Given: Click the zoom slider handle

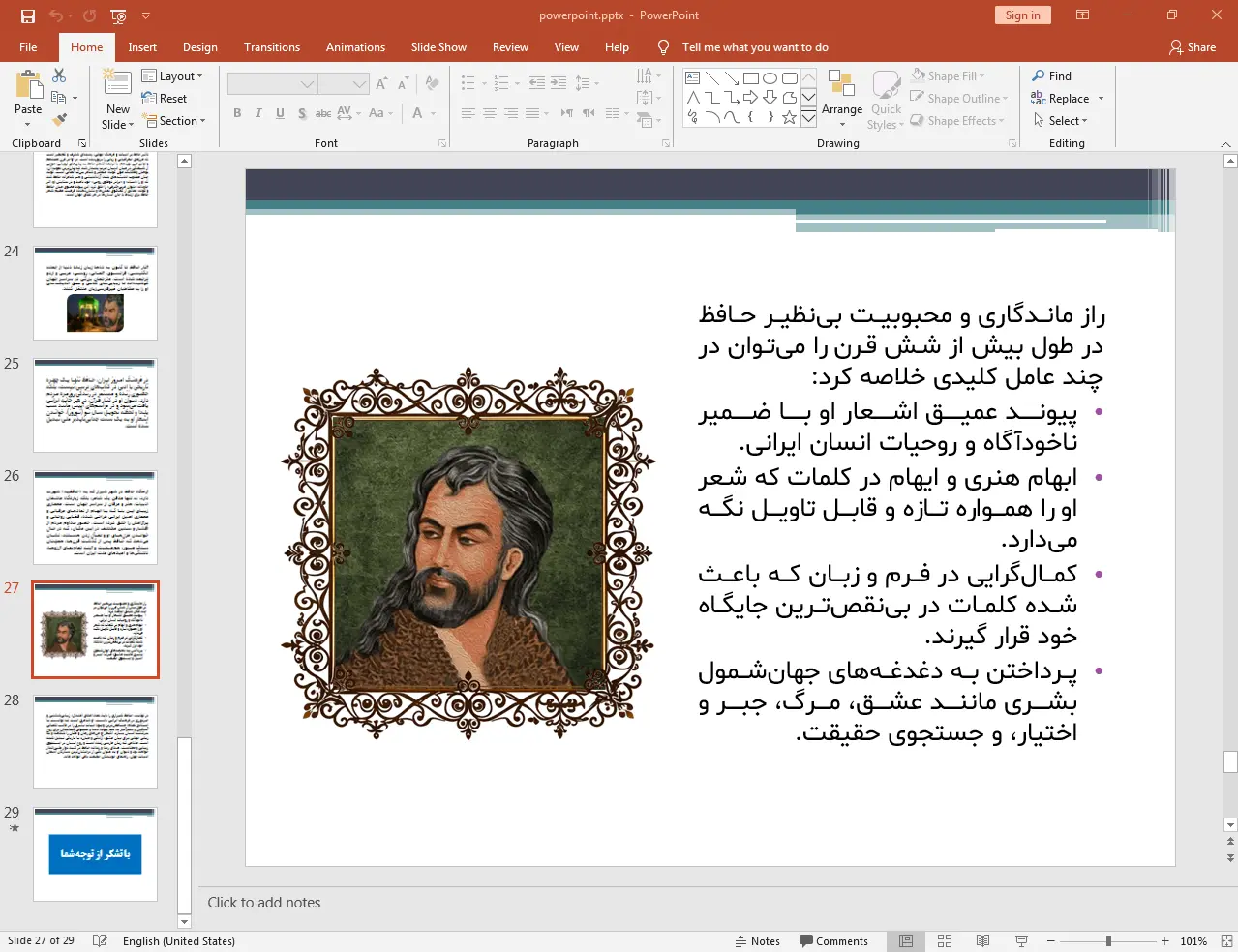Looking at the screenshot, I should (x=1108, y=941).
